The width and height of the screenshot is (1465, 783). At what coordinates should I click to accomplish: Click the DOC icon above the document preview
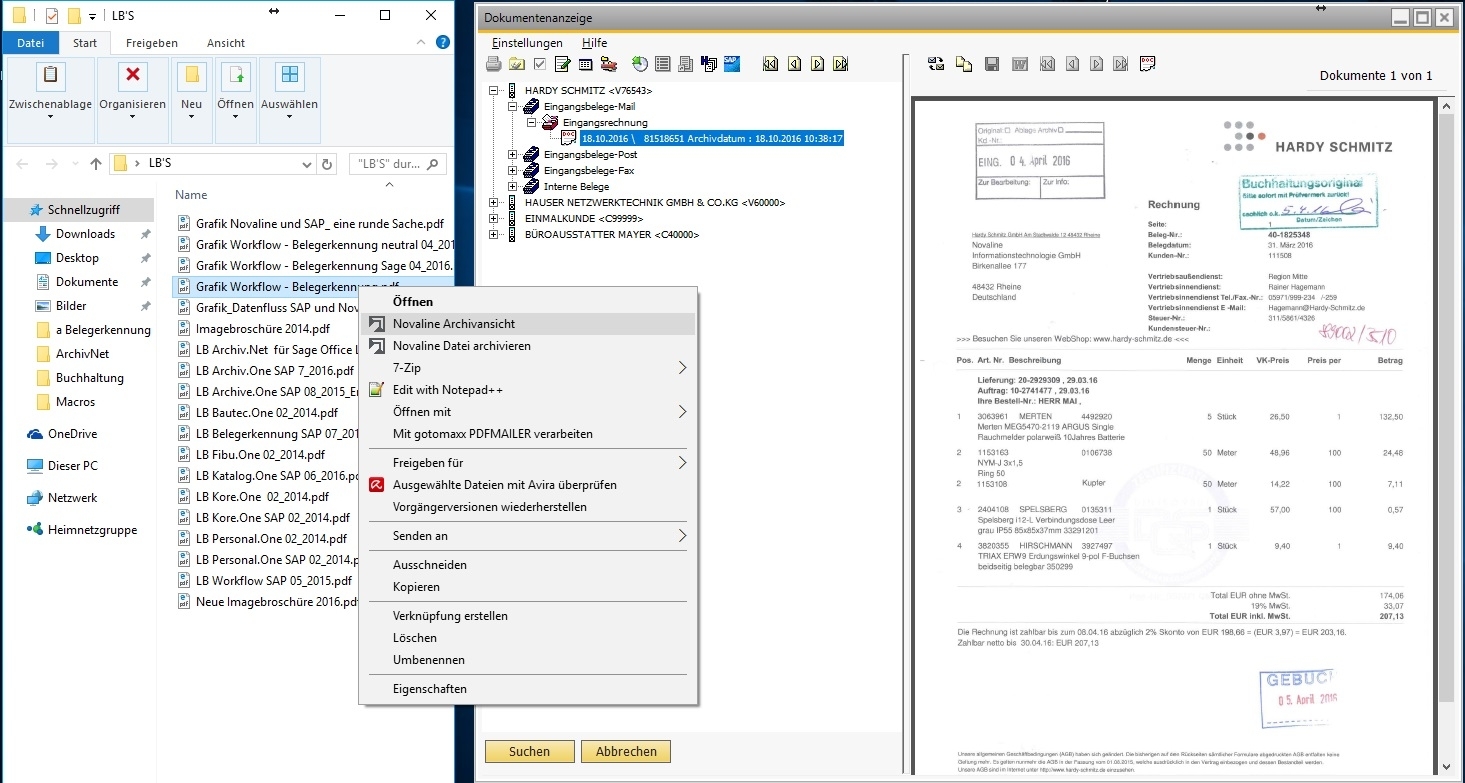(1148, 63)
